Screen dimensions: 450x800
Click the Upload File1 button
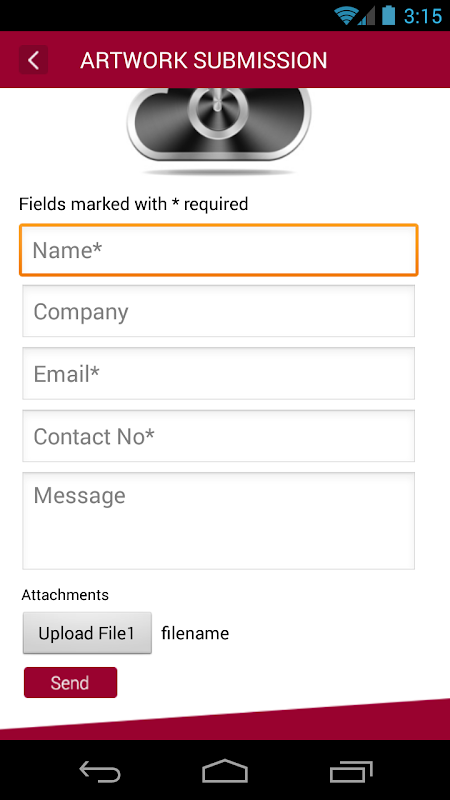coord(87,633)
